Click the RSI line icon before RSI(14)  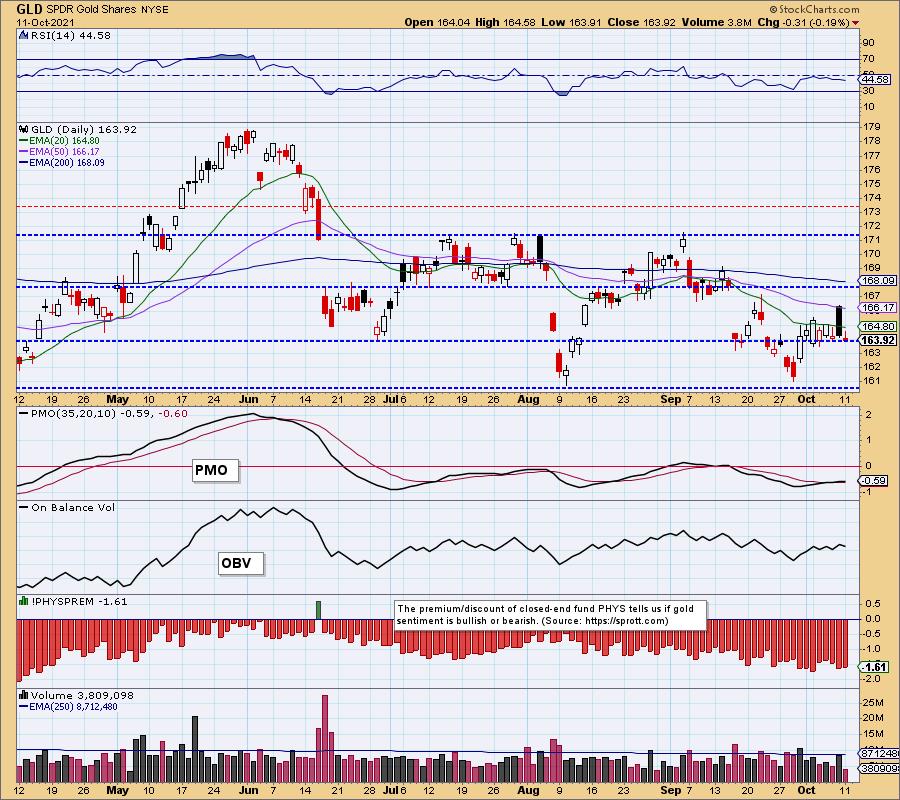(x=24, y=35)
